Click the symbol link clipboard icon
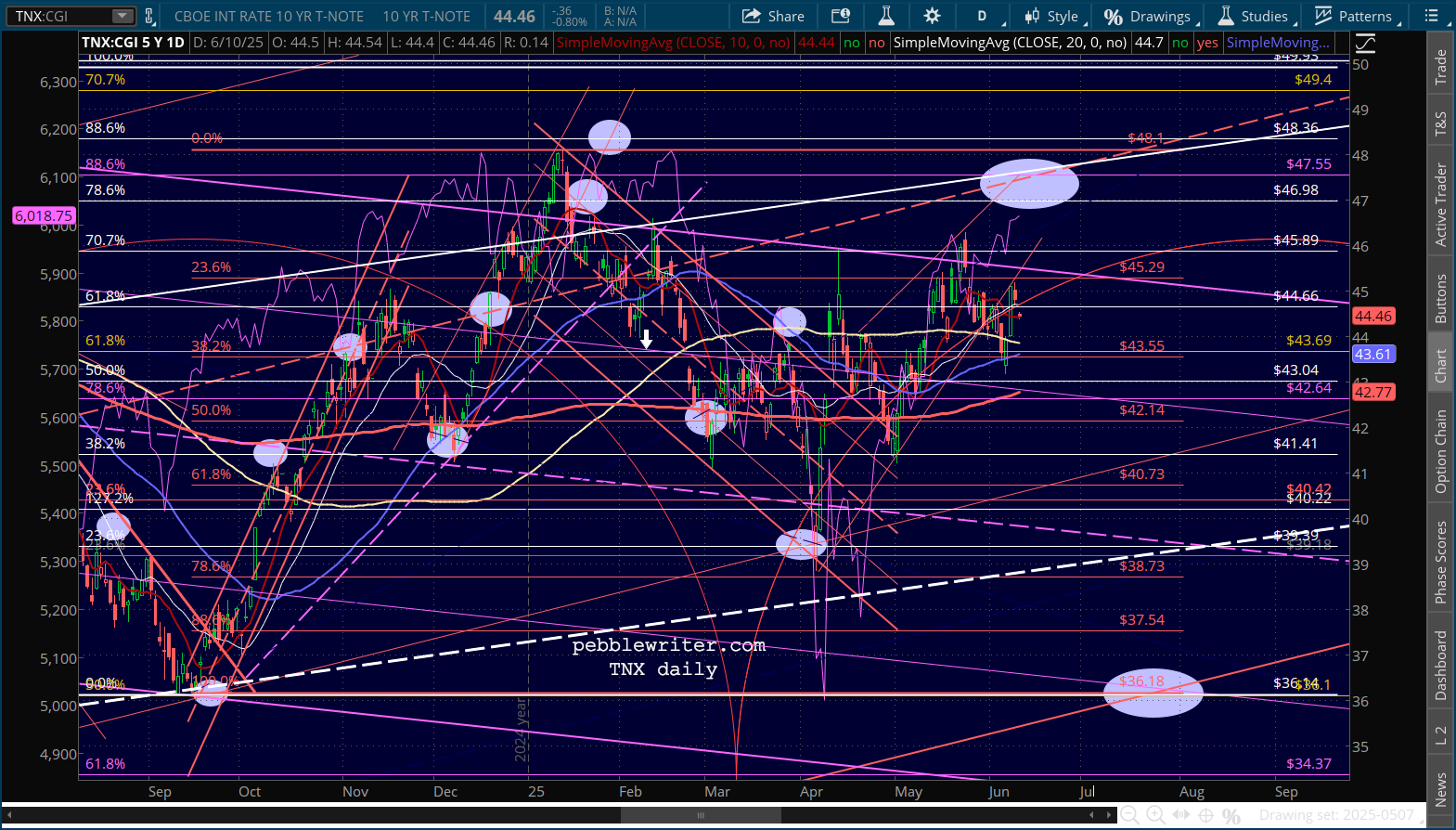Image resolution: width=1456 pixels, height=830 pixels. (148, 16)
